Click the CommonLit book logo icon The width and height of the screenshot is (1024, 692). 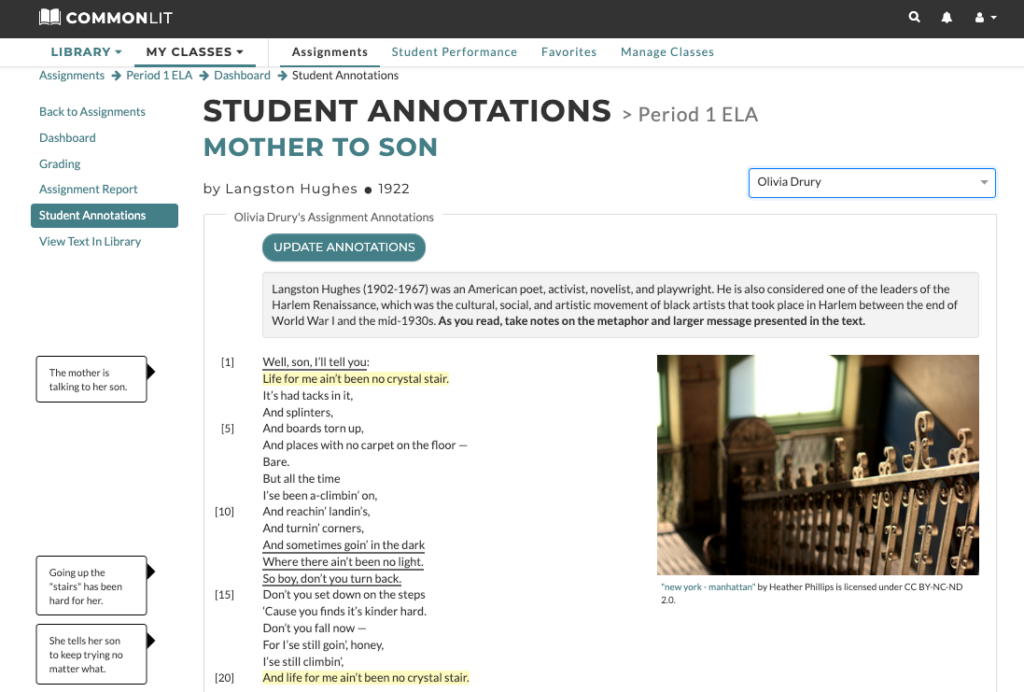[50, 17]
